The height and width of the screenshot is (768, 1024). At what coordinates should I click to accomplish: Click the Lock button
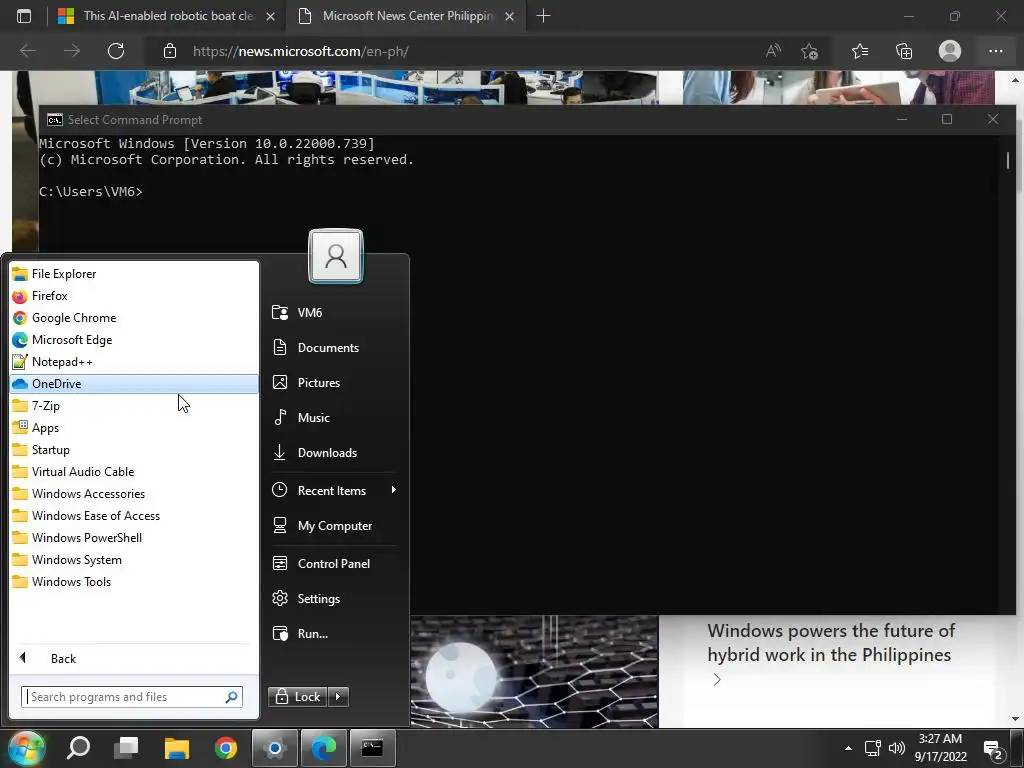[298, 697]
